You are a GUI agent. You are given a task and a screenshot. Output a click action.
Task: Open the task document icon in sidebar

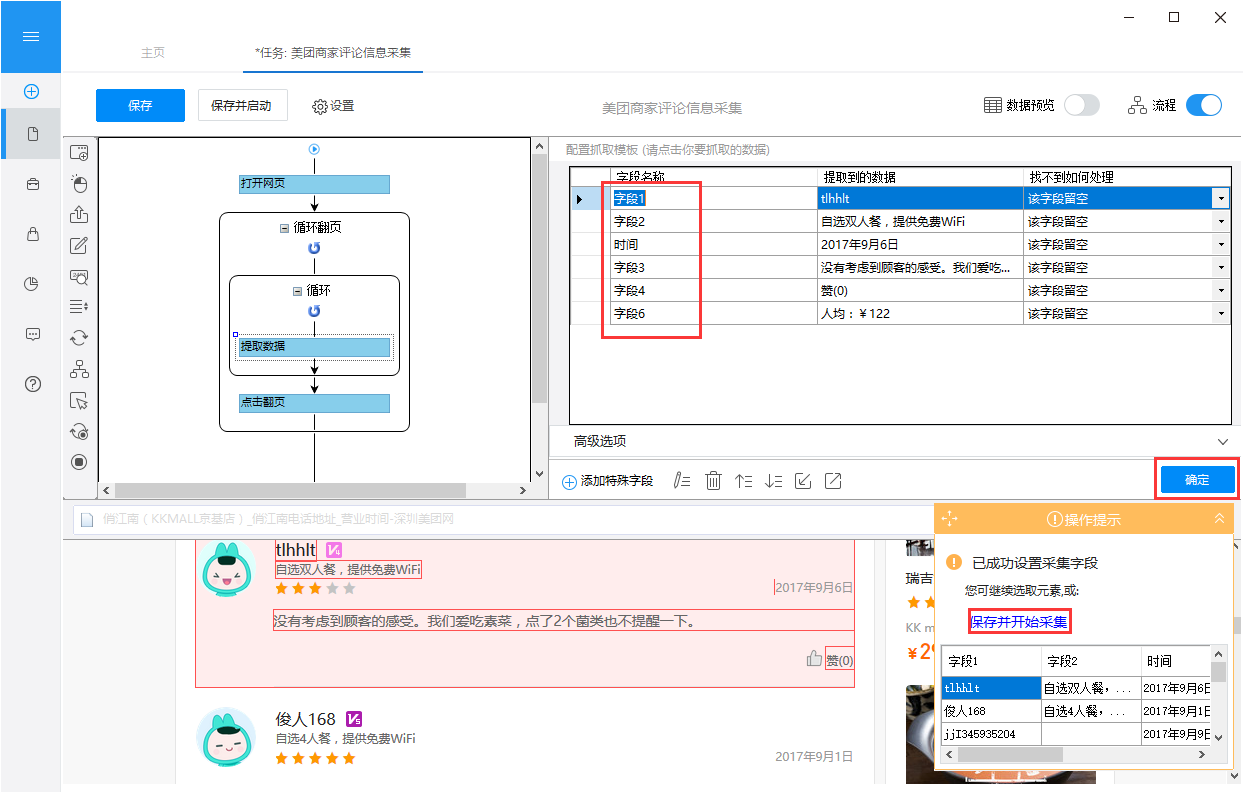[33, 134]
